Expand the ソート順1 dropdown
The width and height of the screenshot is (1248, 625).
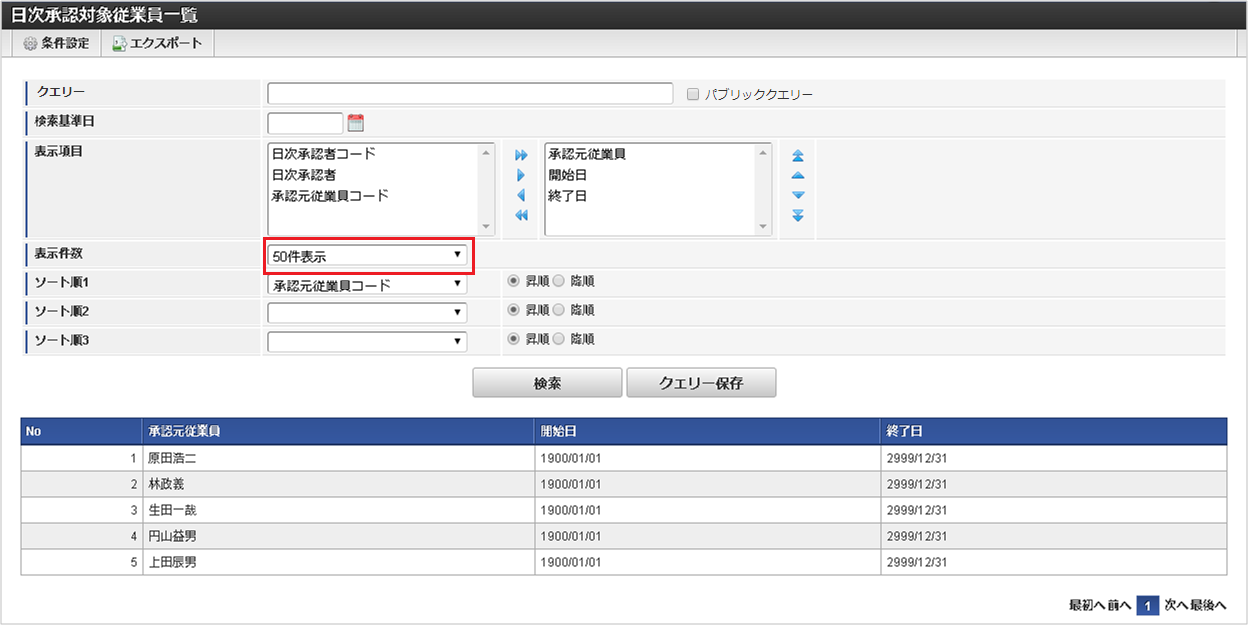tap(367, 285)
